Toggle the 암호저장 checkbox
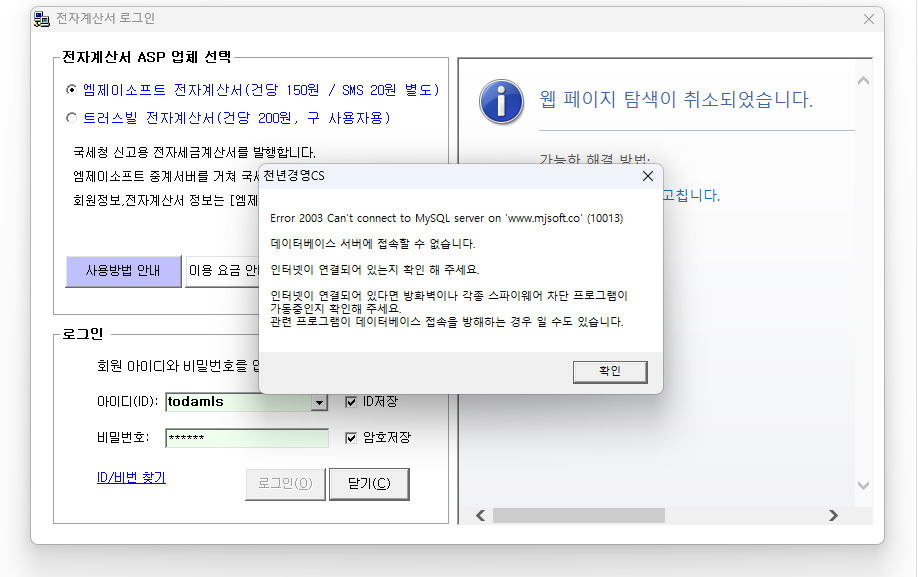The height and width of the screenshot is (577, 918). tap(351, 438)
